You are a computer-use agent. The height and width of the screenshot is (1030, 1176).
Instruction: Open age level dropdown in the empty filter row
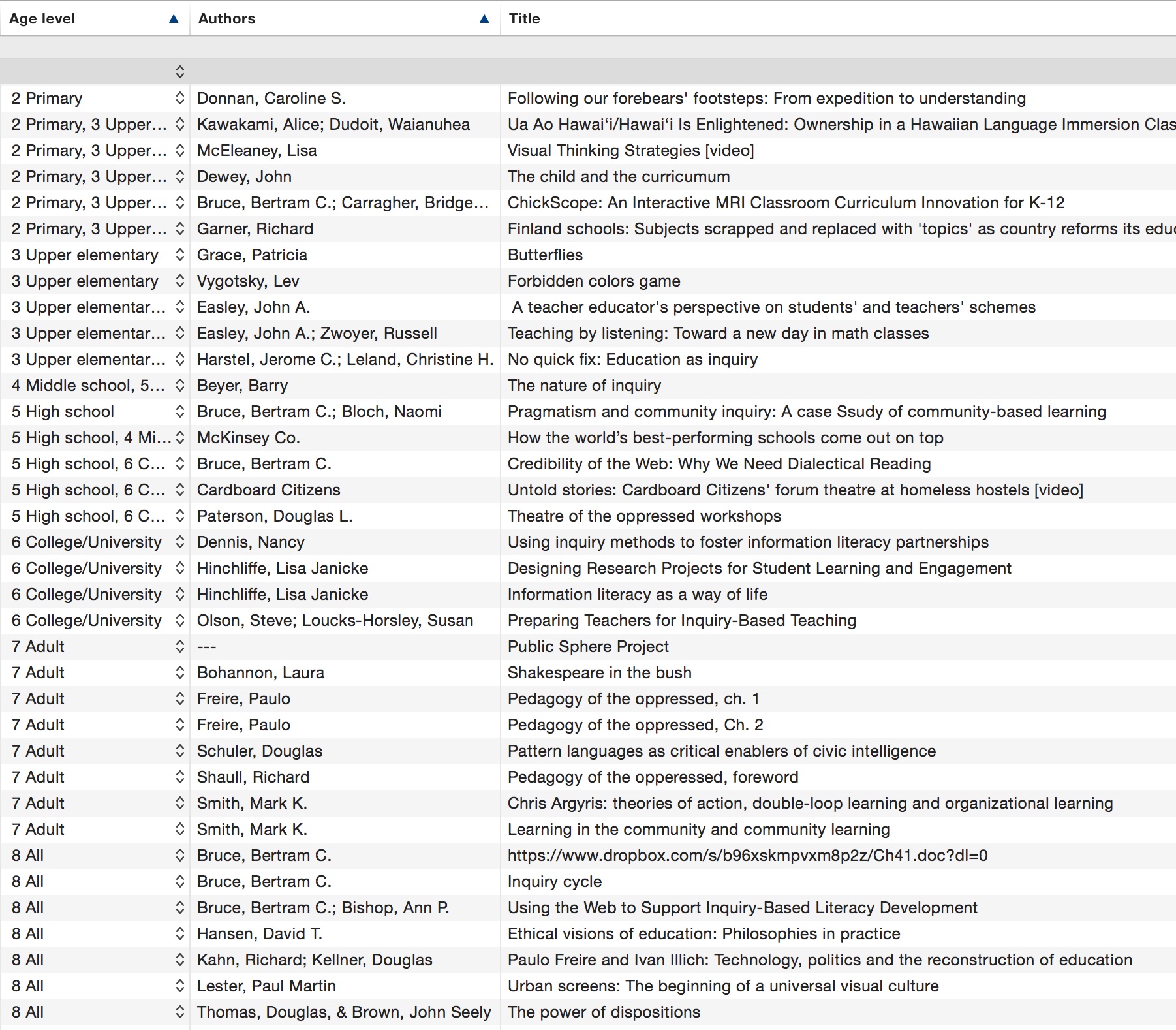180,72
